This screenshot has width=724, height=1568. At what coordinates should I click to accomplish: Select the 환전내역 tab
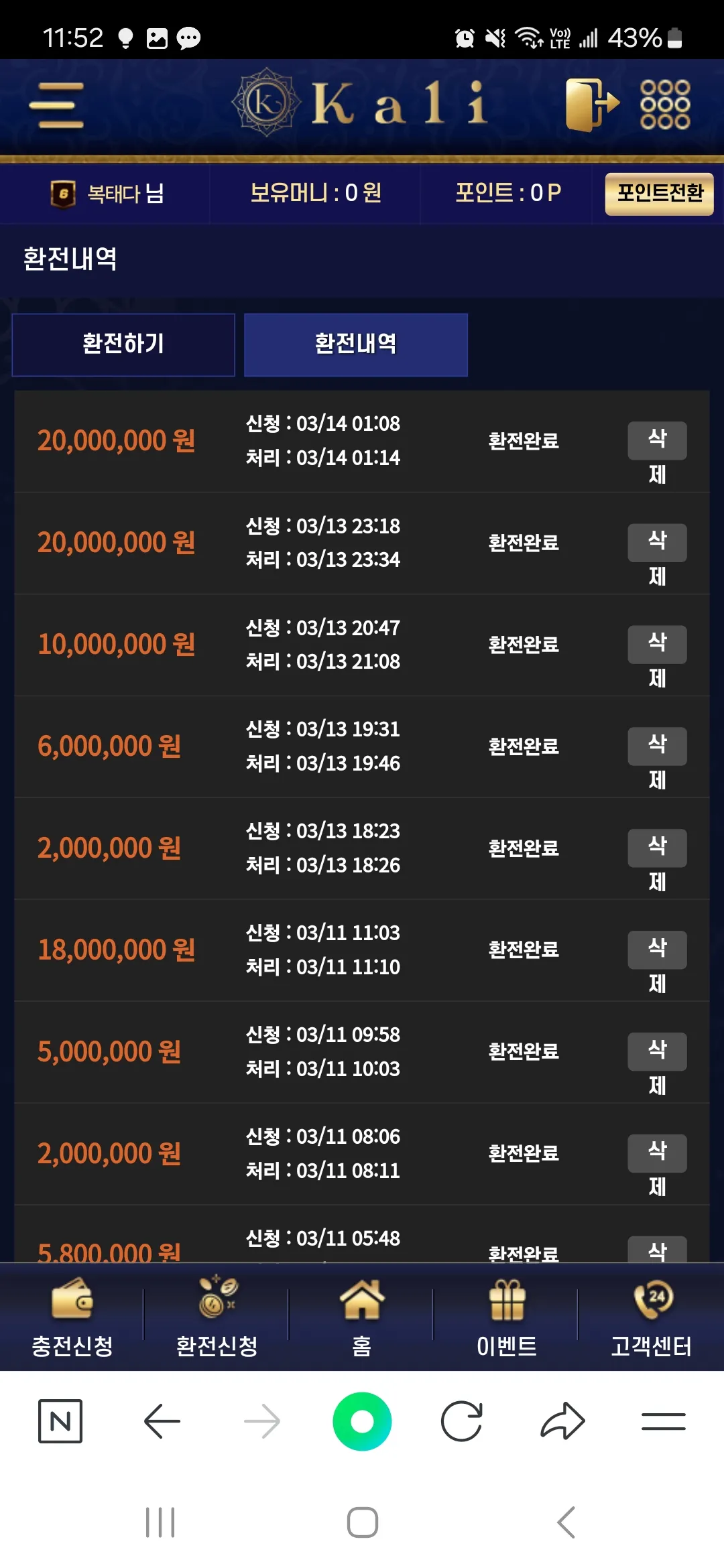(x=356, y=344)
